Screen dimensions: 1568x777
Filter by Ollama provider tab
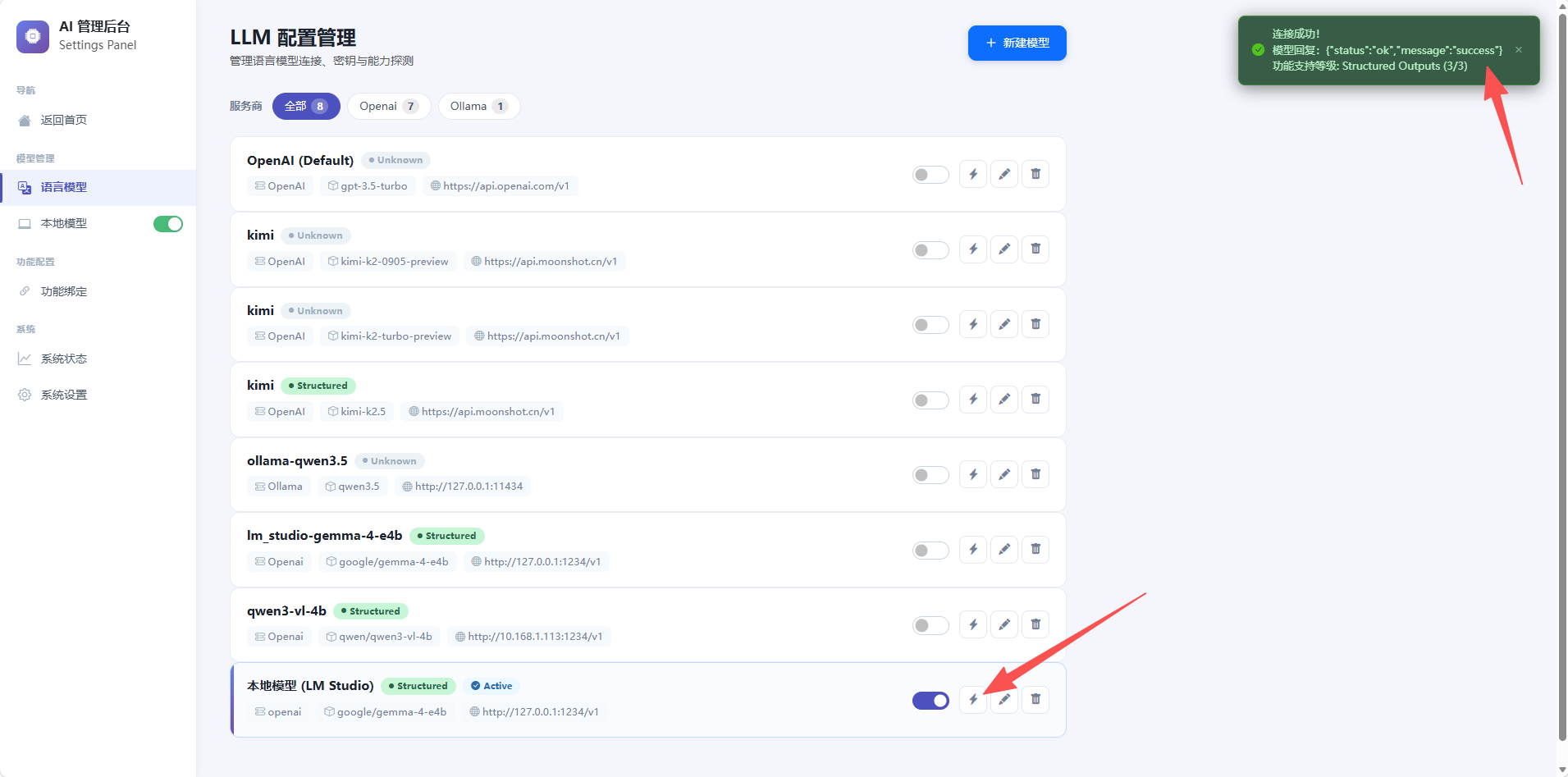pyautogui.click(x=479, y=107)
